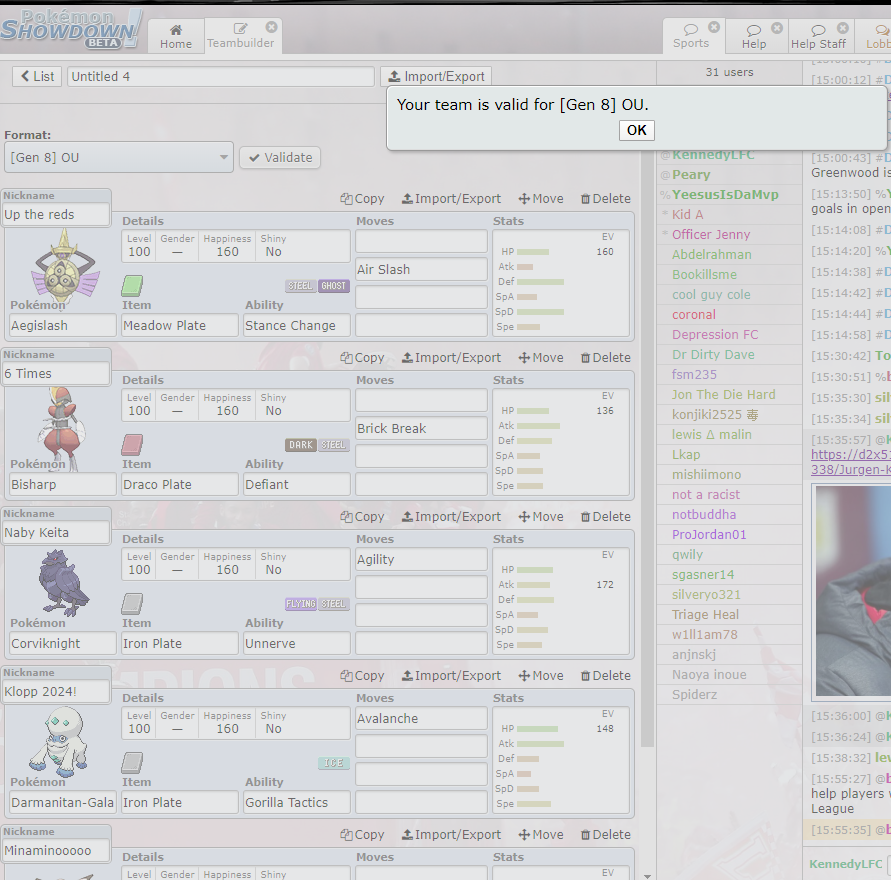Delete Aegislash from the team
891x880 pixels.
606,199
